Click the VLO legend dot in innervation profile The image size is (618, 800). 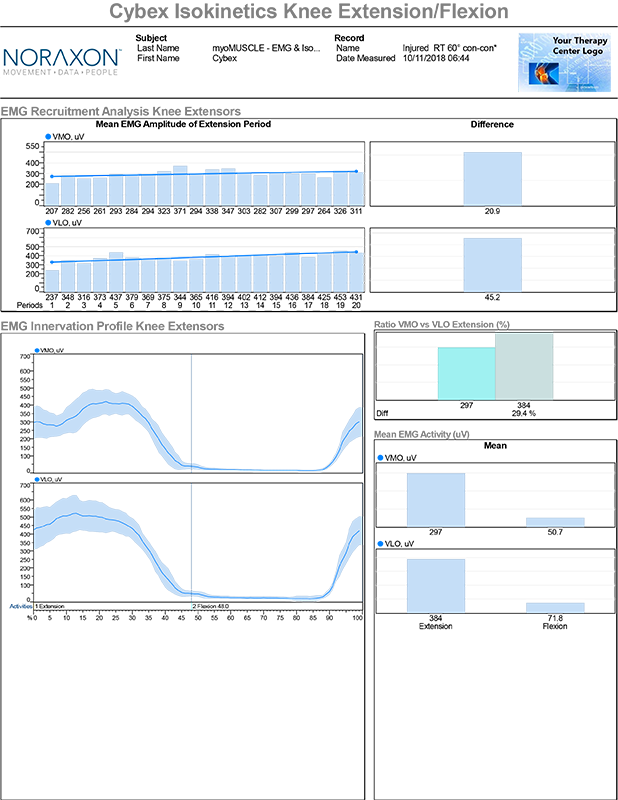pos(37,479)
